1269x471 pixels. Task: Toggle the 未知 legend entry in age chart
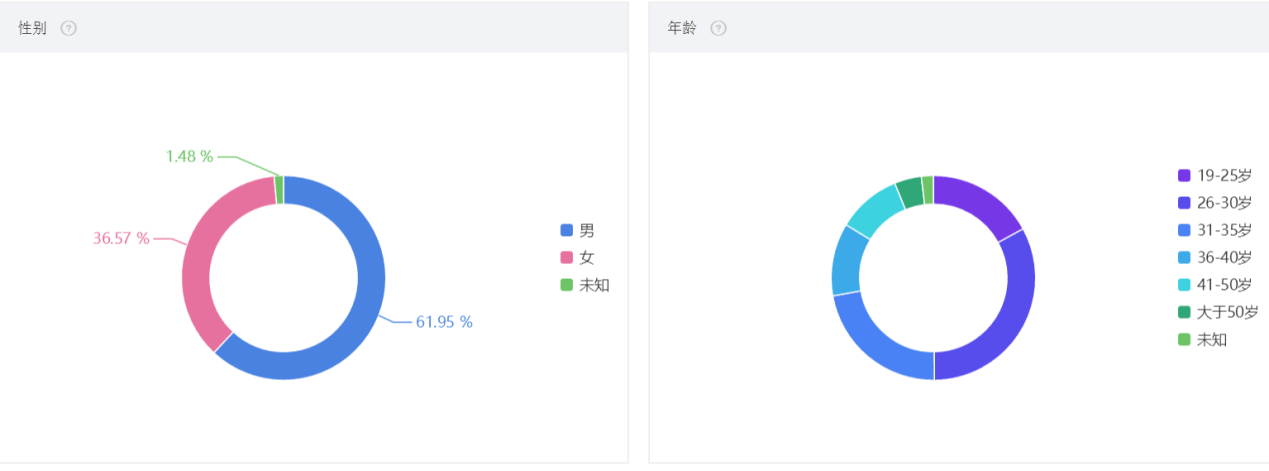pos(1203,339)
